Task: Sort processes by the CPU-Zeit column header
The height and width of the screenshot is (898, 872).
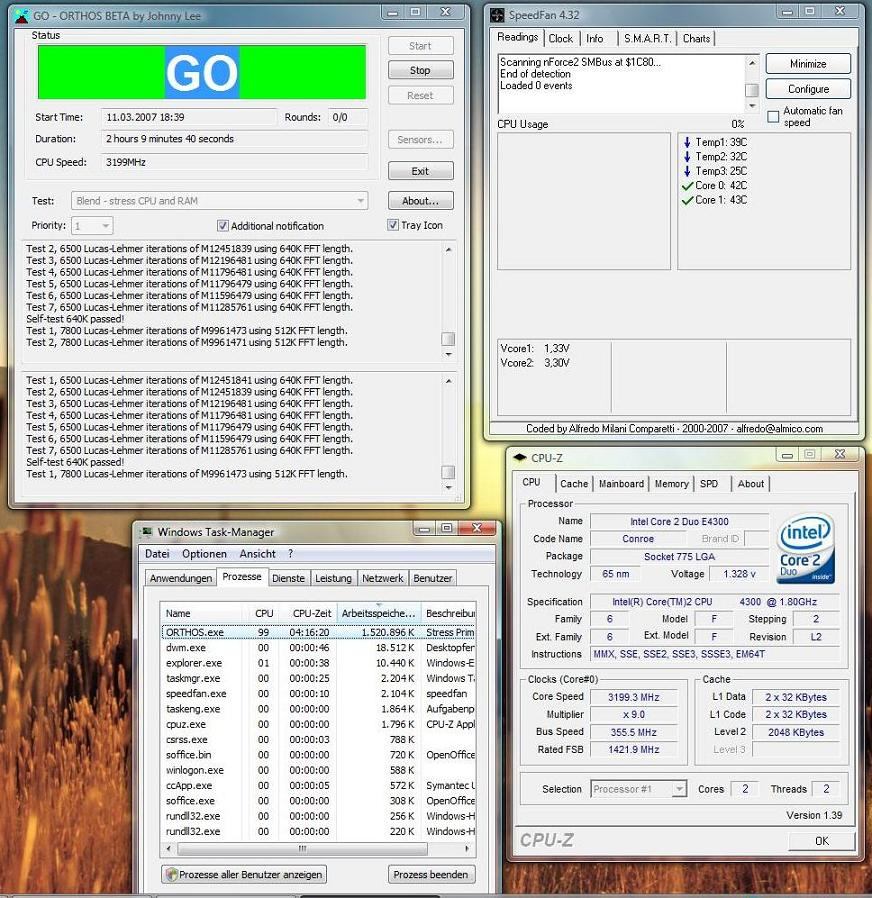Action: coord(309,613)
